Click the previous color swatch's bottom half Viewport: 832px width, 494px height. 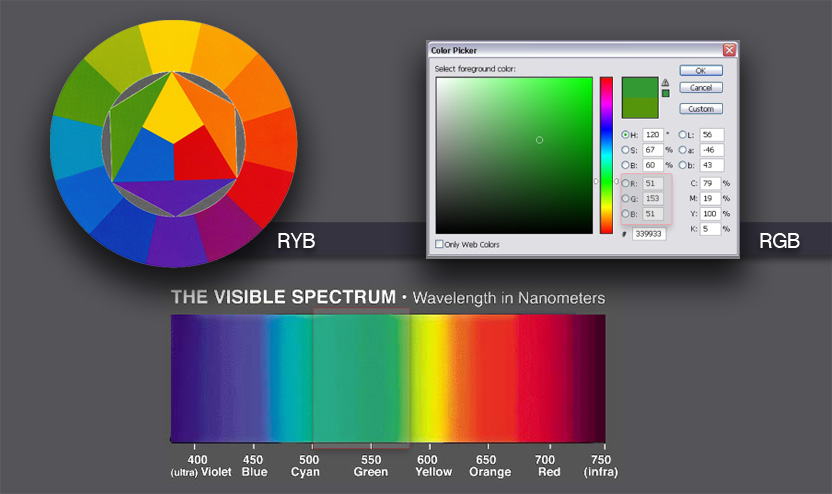coord(639,108)
